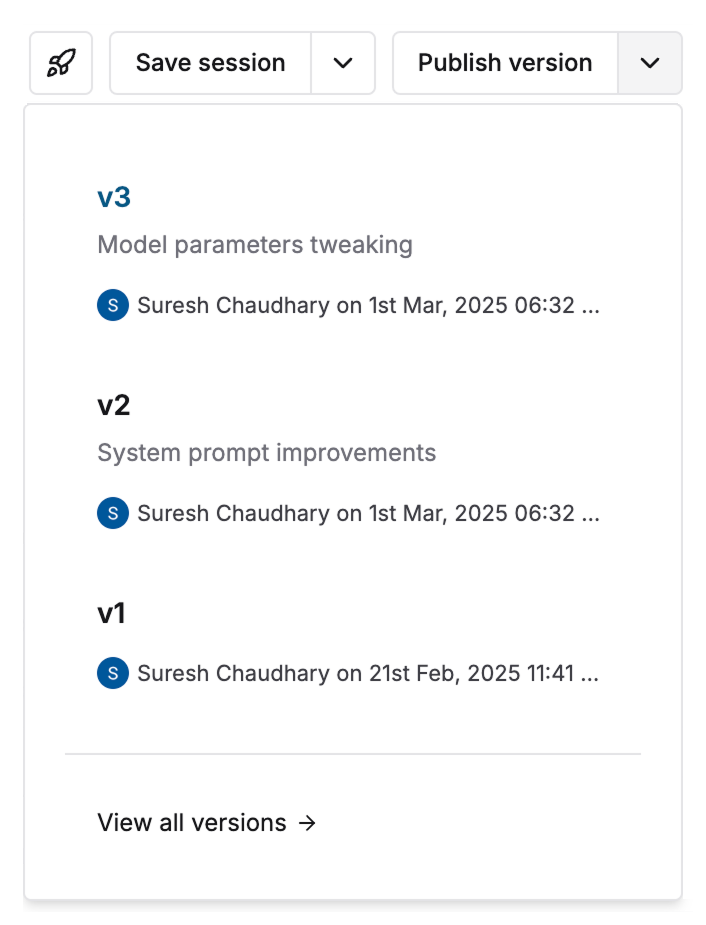Click v1 timestamp 21st Feb, 2025 11:41
706x925 pixels.
(472, 673)
